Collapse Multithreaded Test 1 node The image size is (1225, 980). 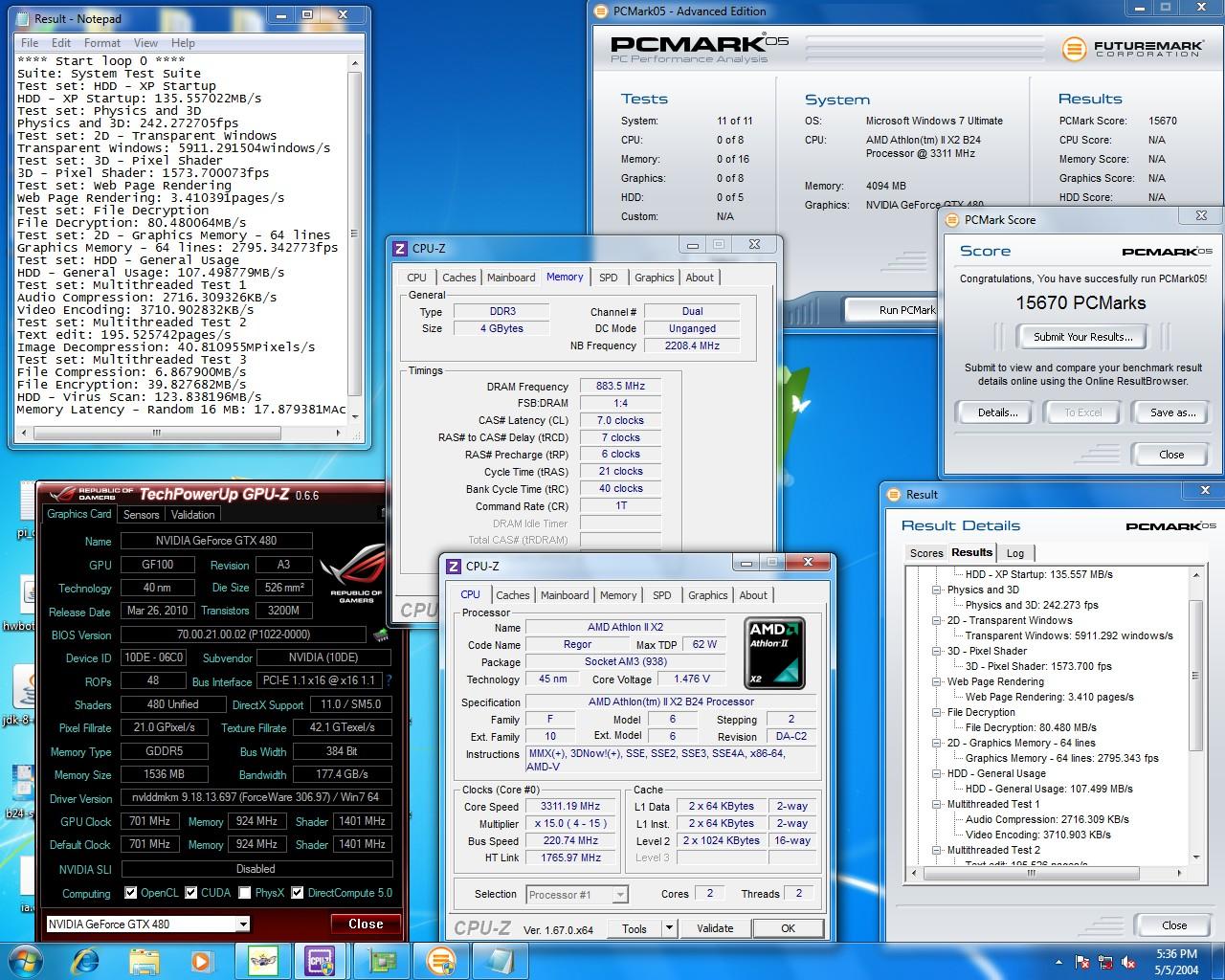pyautogui.click(x=937, y=805)
